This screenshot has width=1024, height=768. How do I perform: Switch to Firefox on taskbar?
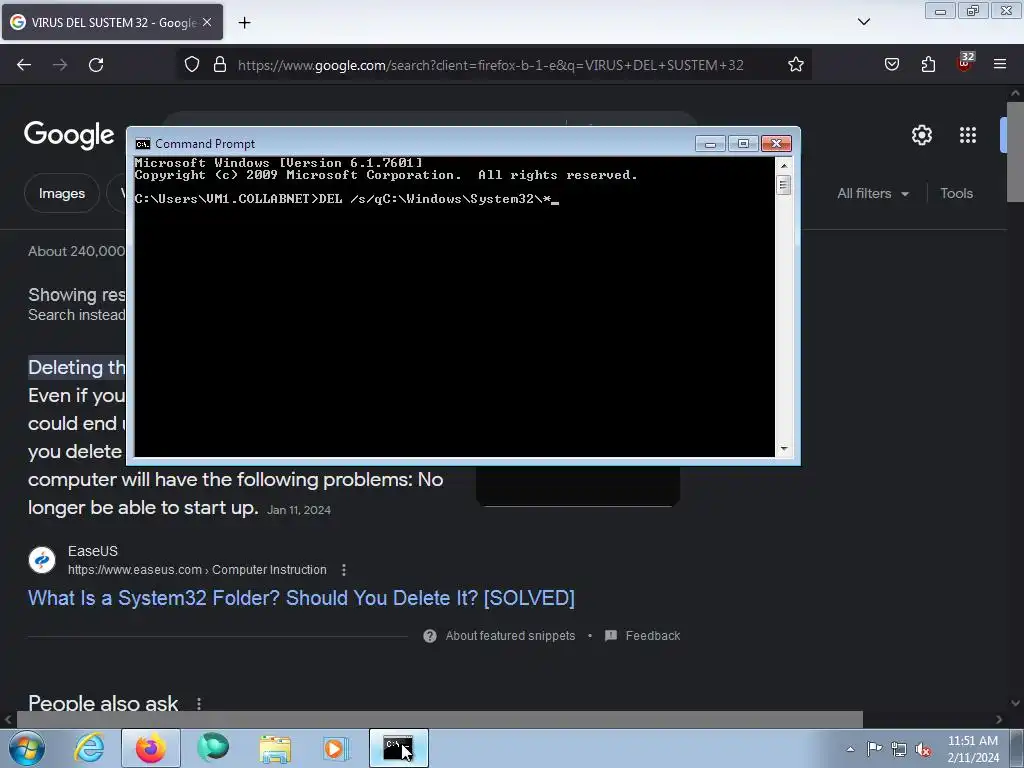tap(151, 748)
